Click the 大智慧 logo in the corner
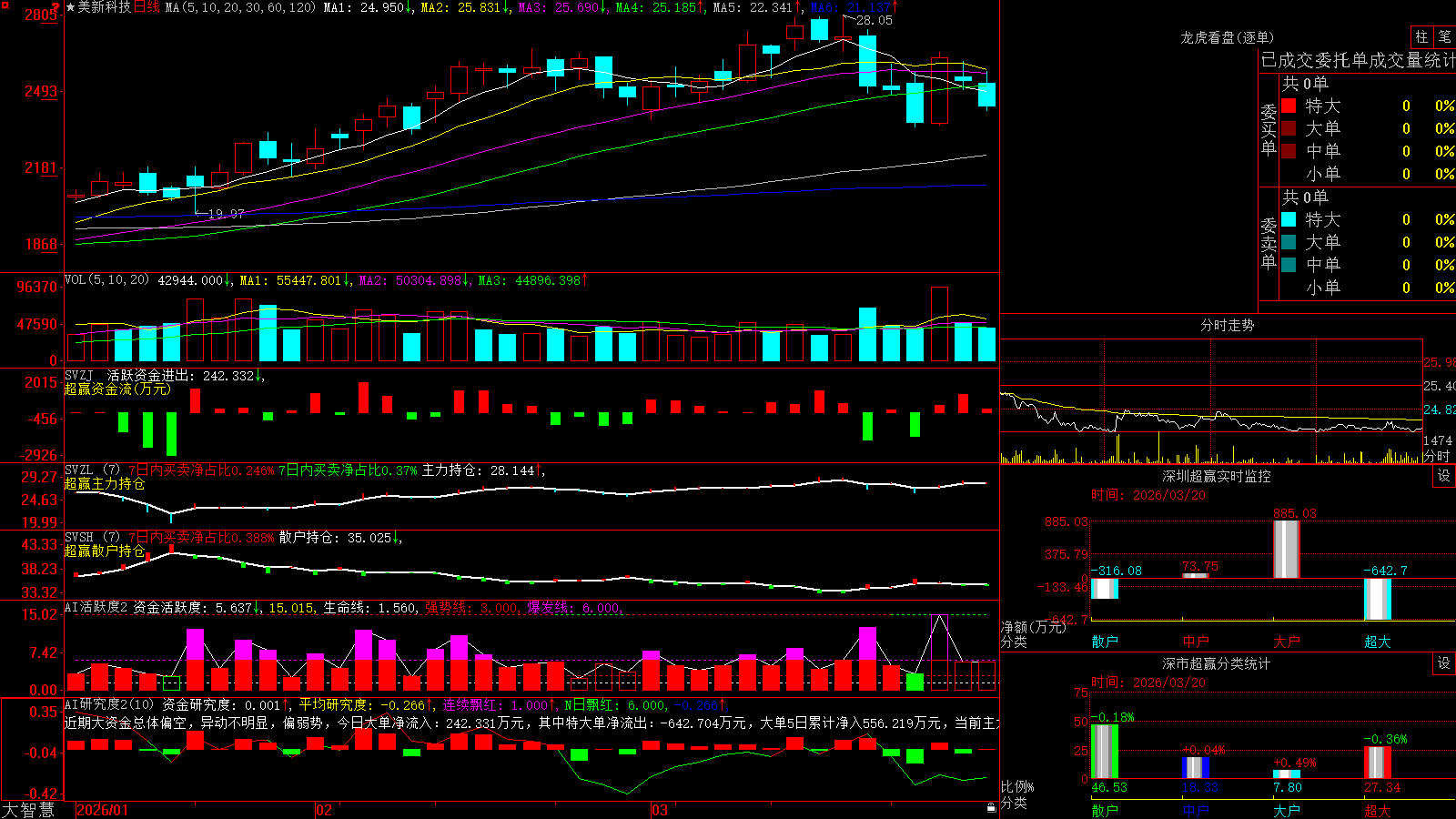The height and width of the screenshot is (819, 1456). pos(28,810)
